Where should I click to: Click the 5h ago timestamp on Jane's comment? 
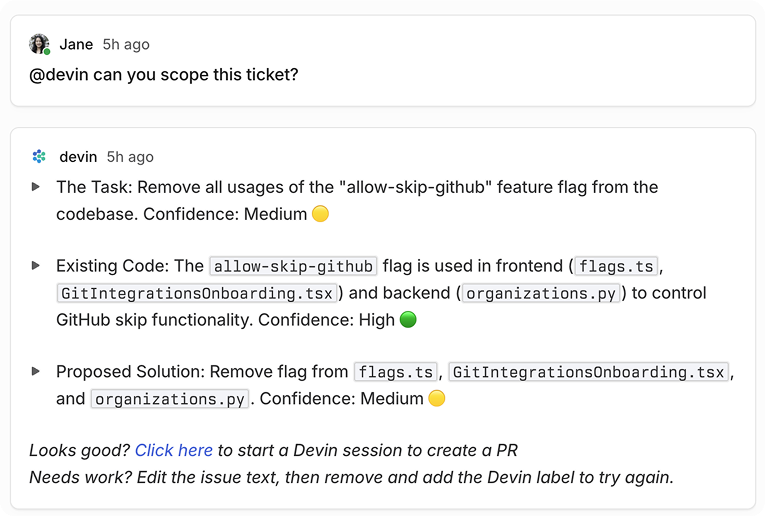(x=126, y=44)
